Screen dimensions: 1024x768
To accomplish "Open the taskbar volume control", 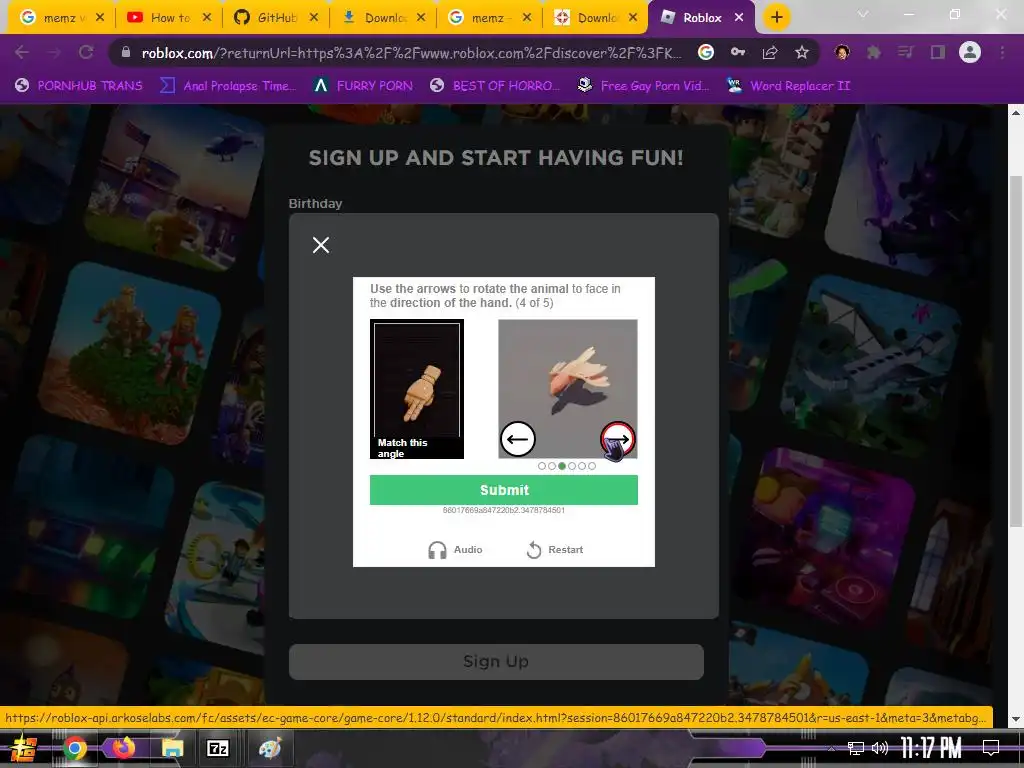I will coord(880,748).
